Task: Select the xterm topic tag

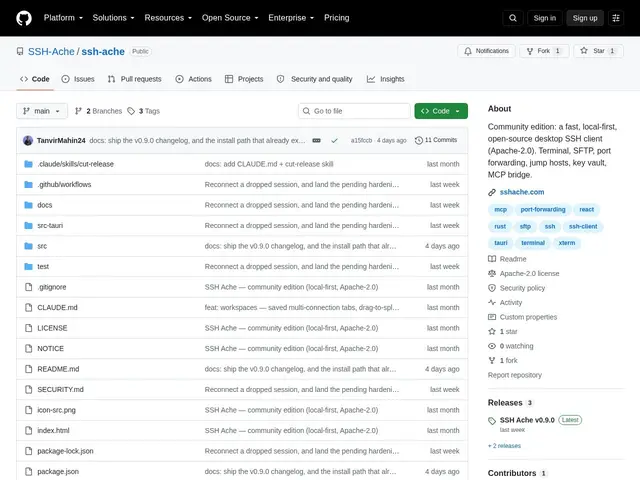Action: coord(567,243)
